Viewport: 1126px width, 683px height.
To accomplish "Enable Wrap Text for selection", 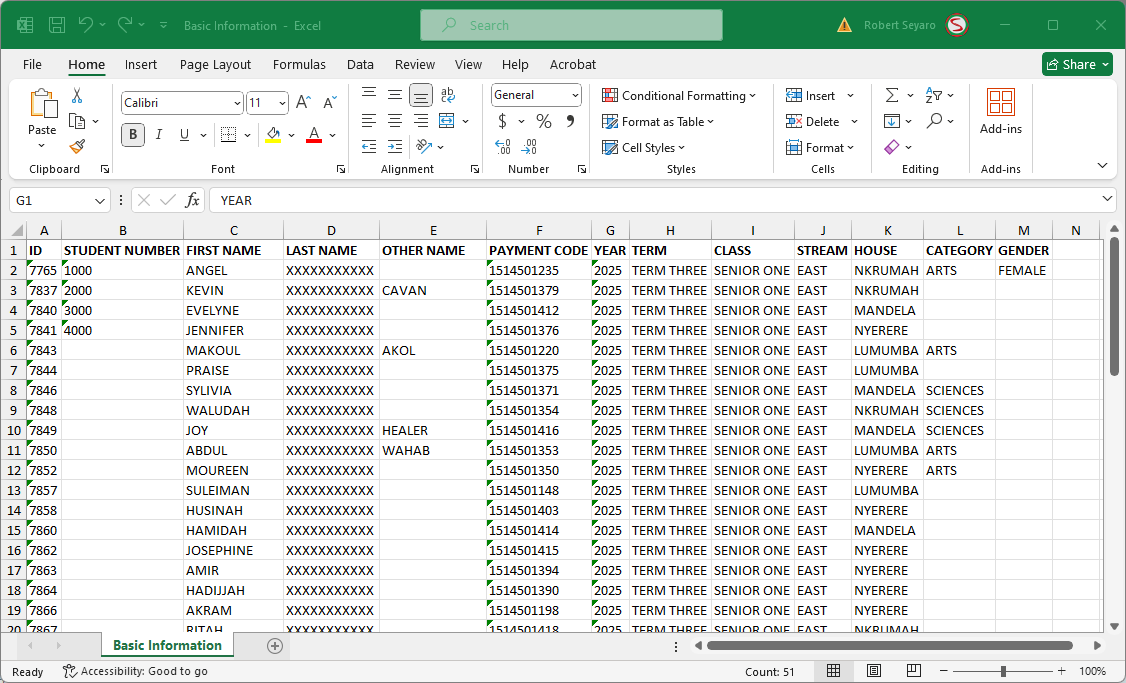I will click(447, 95).
